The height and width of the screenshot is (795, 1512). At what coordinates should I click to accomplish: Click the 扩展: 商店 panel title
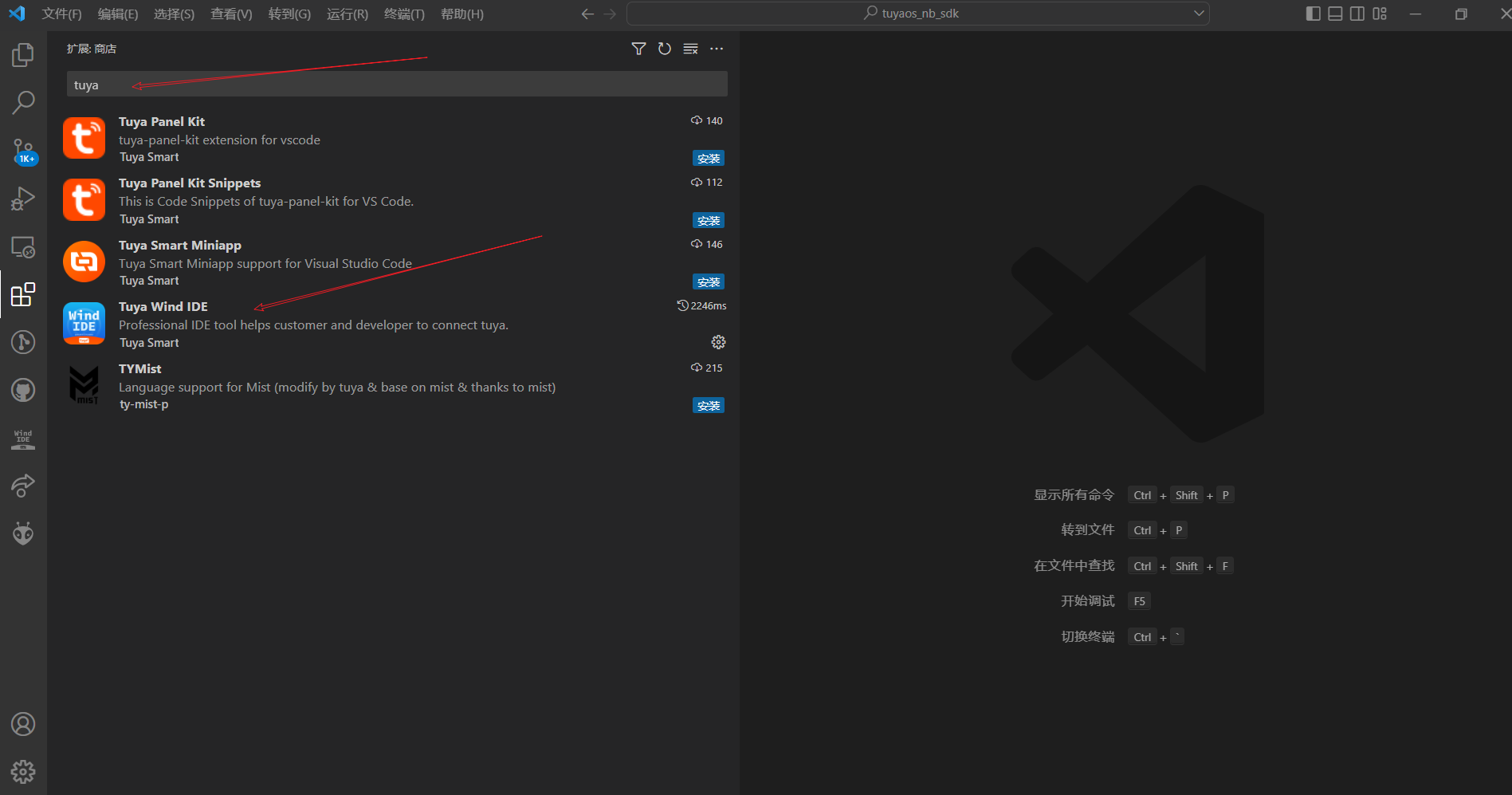coord(92,49)
